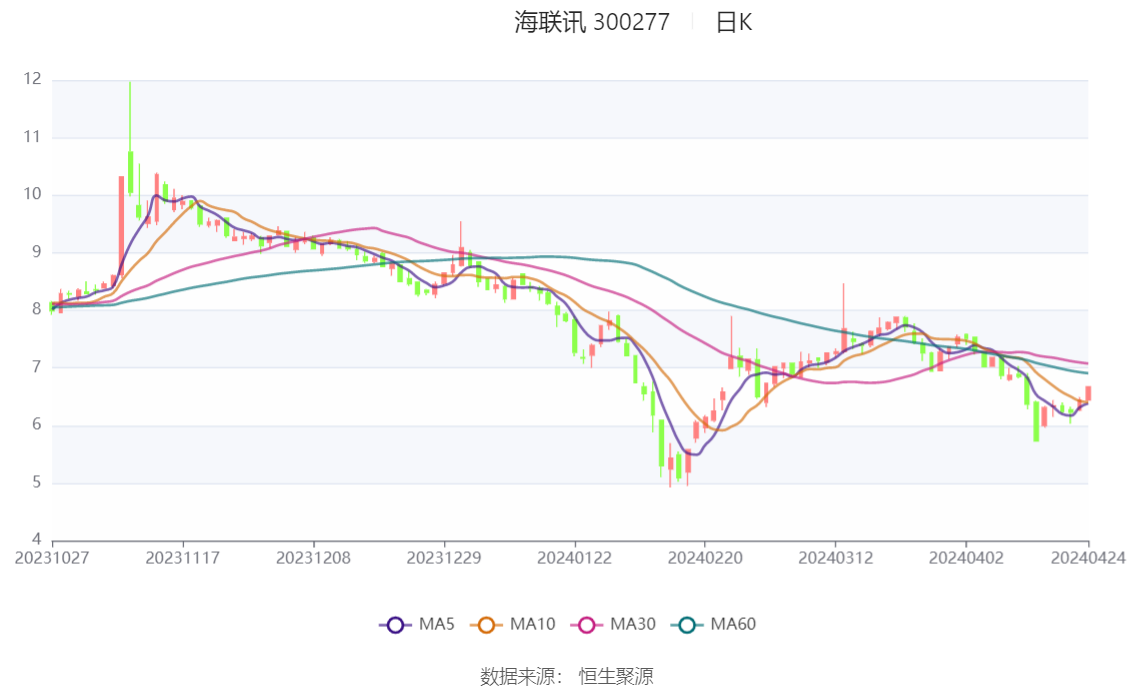Click x-axis date label 20231208
This screenshot has height=689, width=1134.
pos(313,558)
